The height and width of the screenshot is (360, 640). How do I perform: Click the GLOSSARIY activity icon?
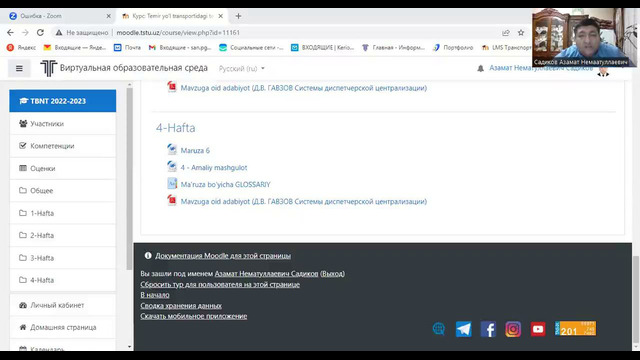click(172, 184)
